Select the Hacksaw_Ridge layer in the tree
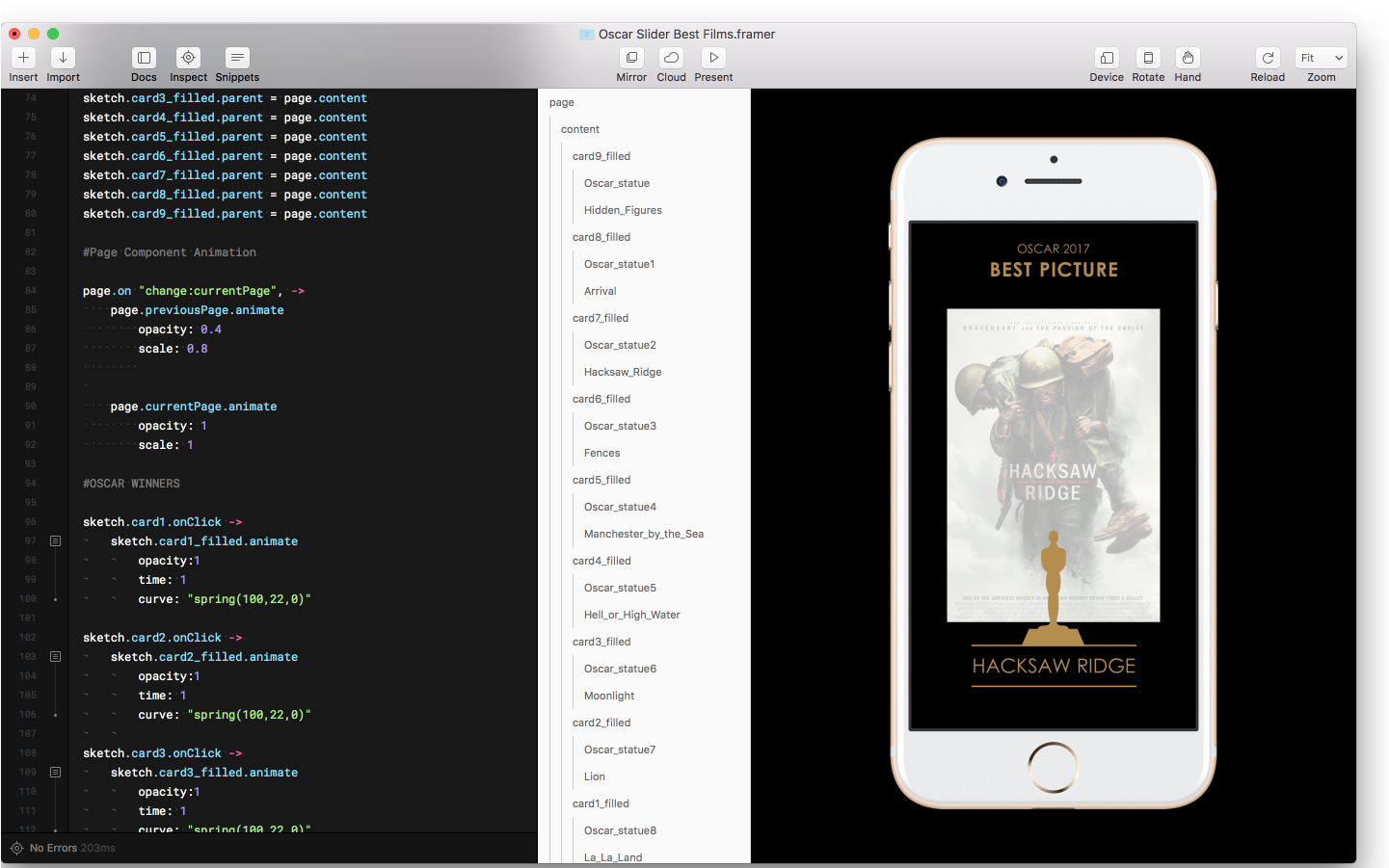Image resolution: width=1389 pixels, height=868 pixels. [x=623, y=372]
